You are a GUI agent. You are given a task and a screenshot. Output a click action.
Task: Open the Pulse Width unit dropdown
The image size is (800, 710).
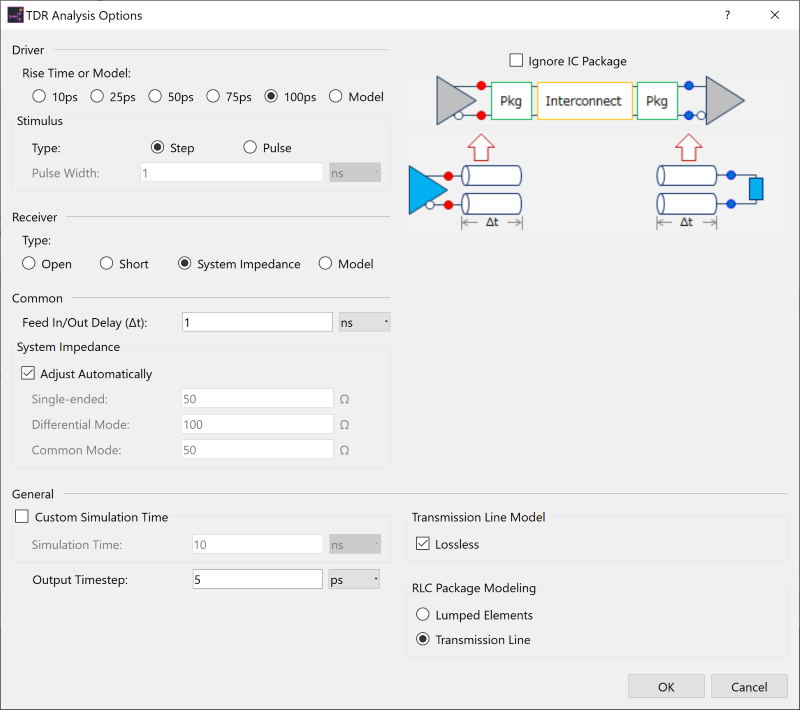pyautogui.click(x=355, y=172)
